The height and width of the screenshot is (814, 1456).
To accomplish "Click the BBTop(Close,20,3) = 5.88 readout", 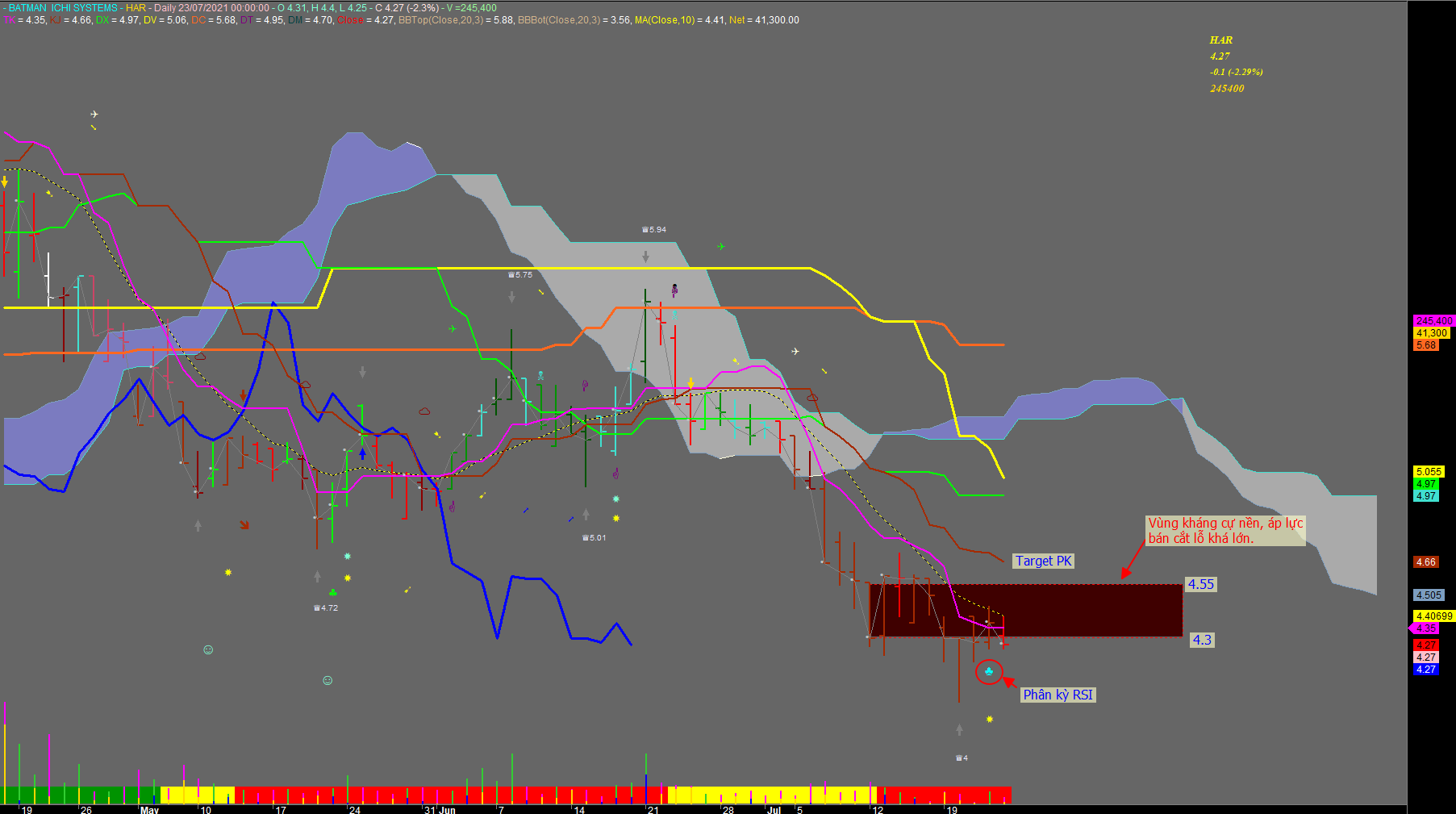I will point(456,20).
